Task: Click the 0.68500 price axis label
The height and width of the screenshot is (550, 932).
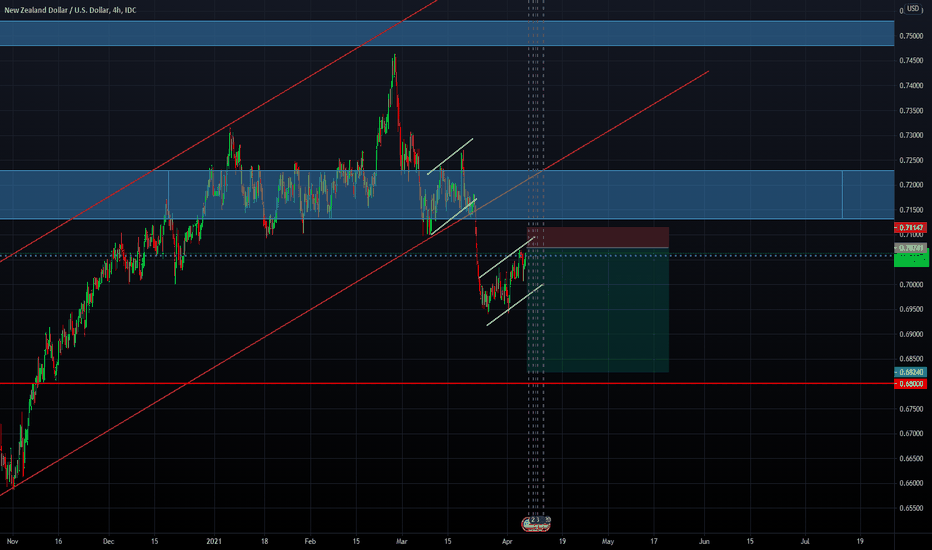Action: 911,359
